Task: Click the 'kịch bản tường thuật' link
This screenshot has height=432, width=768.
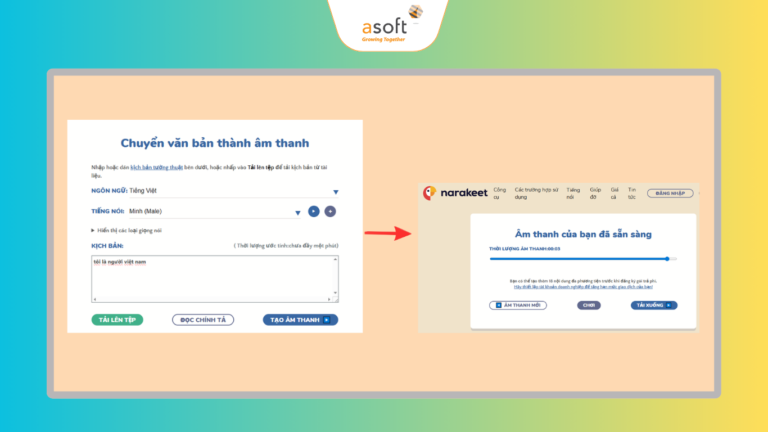Action: click(x=152, y=168)
